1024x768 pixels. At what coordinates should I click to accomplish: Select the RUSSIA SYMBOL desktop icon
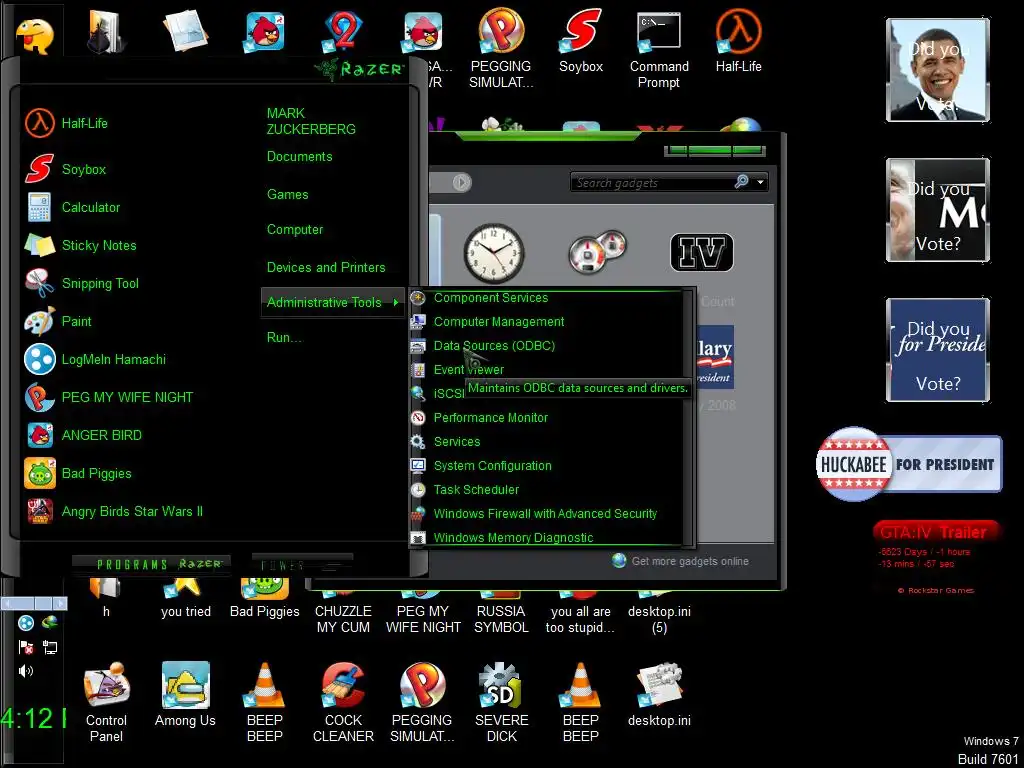(x=502, y=604)
